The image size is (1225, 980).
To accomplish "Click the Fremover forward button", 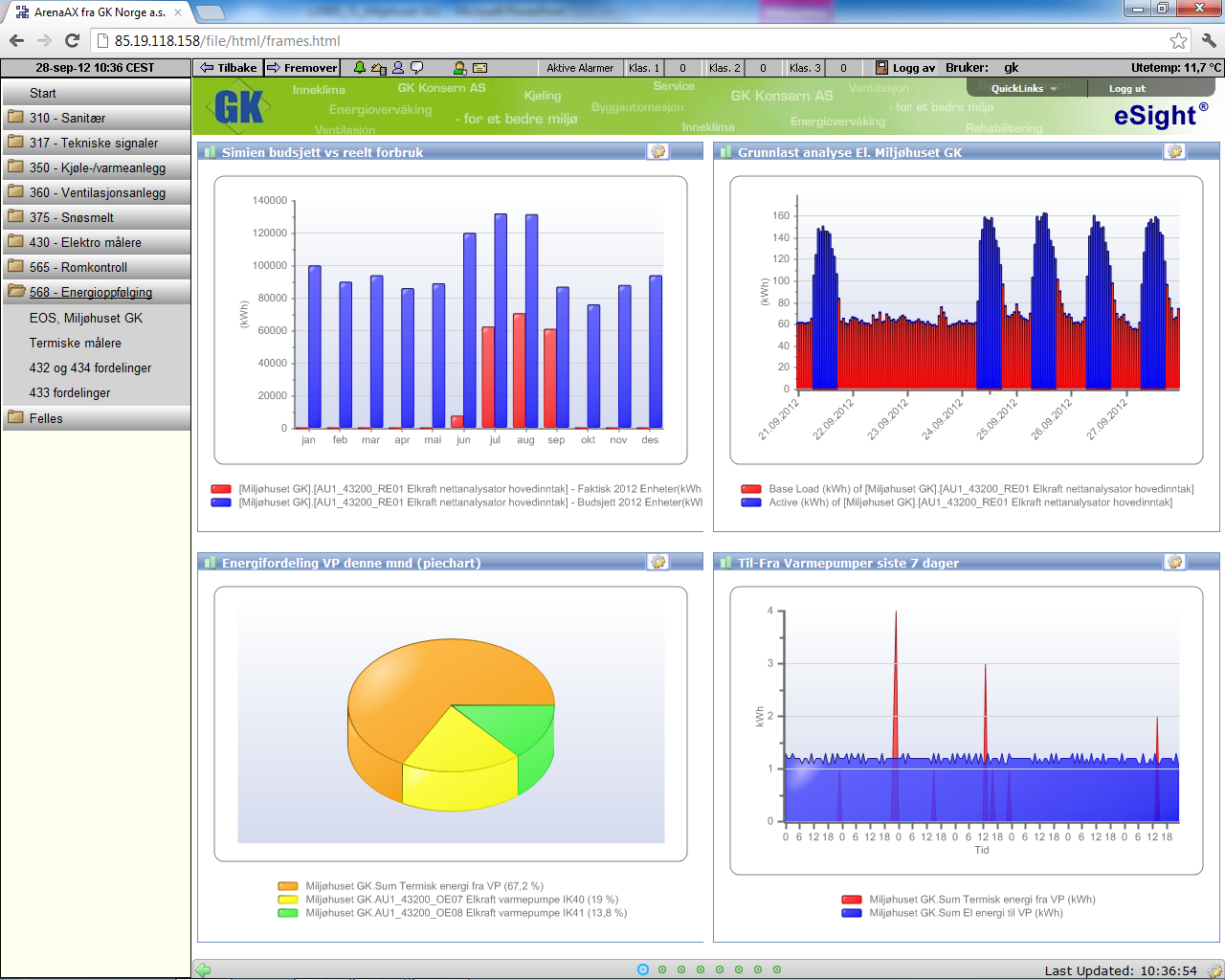I will 301,68.
